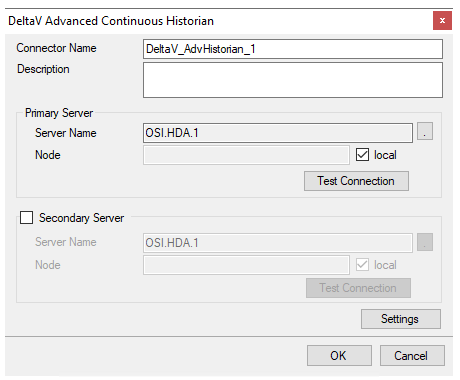Open Primary Server browse button
This screenshot has width=460, height=380.
(x=425, y=131)
